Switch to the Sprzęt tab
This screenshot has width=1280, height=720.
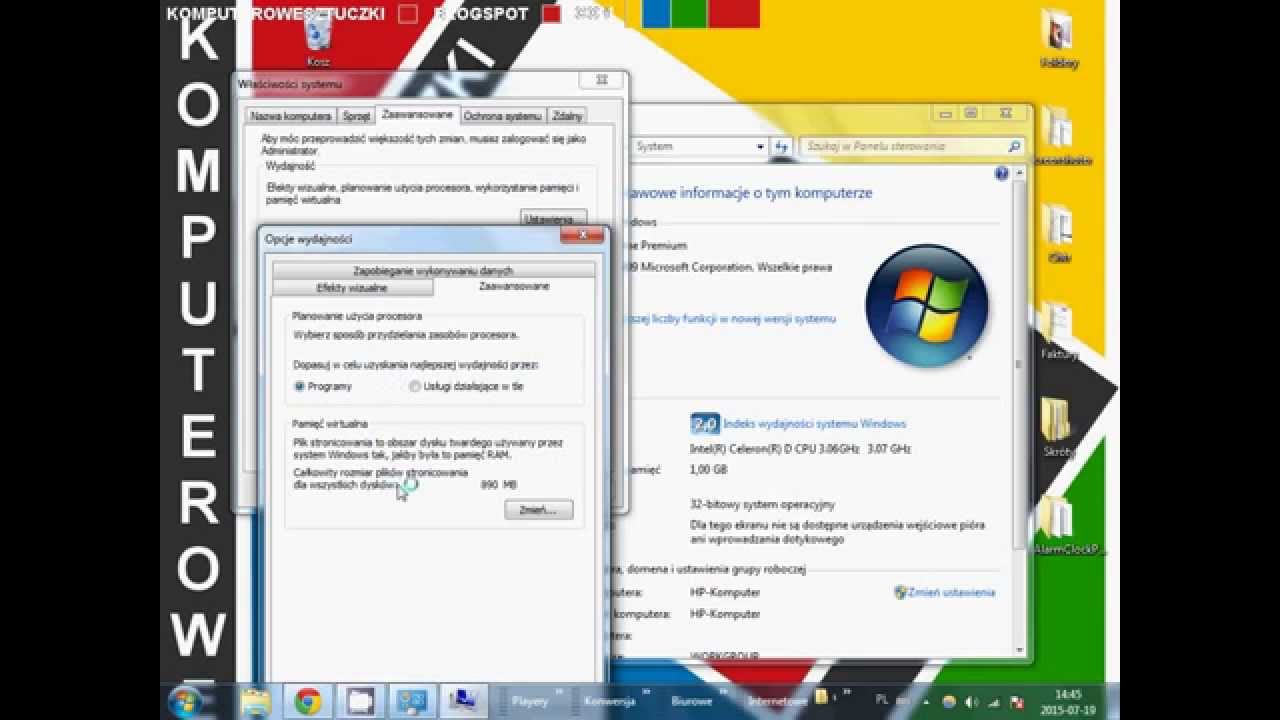[356, 116]
